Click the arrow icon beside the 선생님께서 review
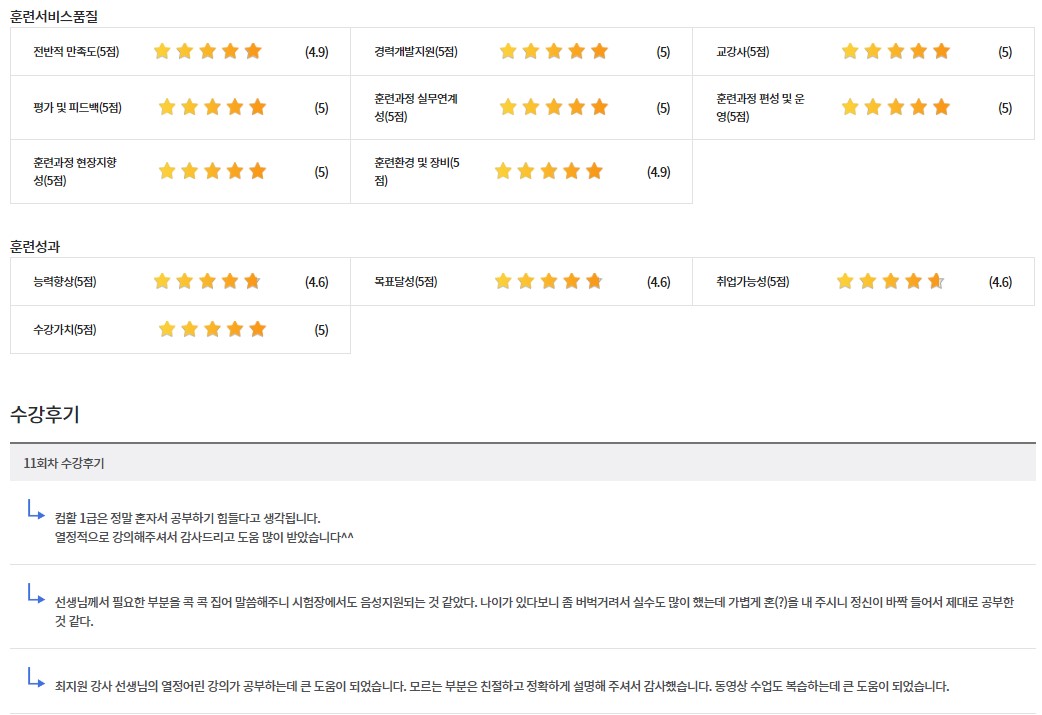Screen dimensions: 1042x715 pos(36,593)
